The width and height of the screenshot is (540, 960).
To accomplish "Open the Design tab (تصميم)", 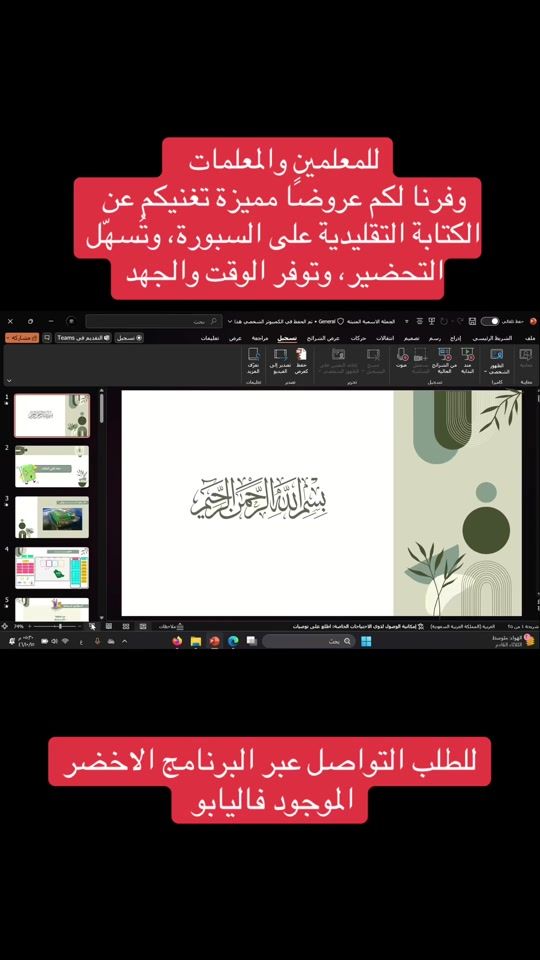I will point(411,338).
